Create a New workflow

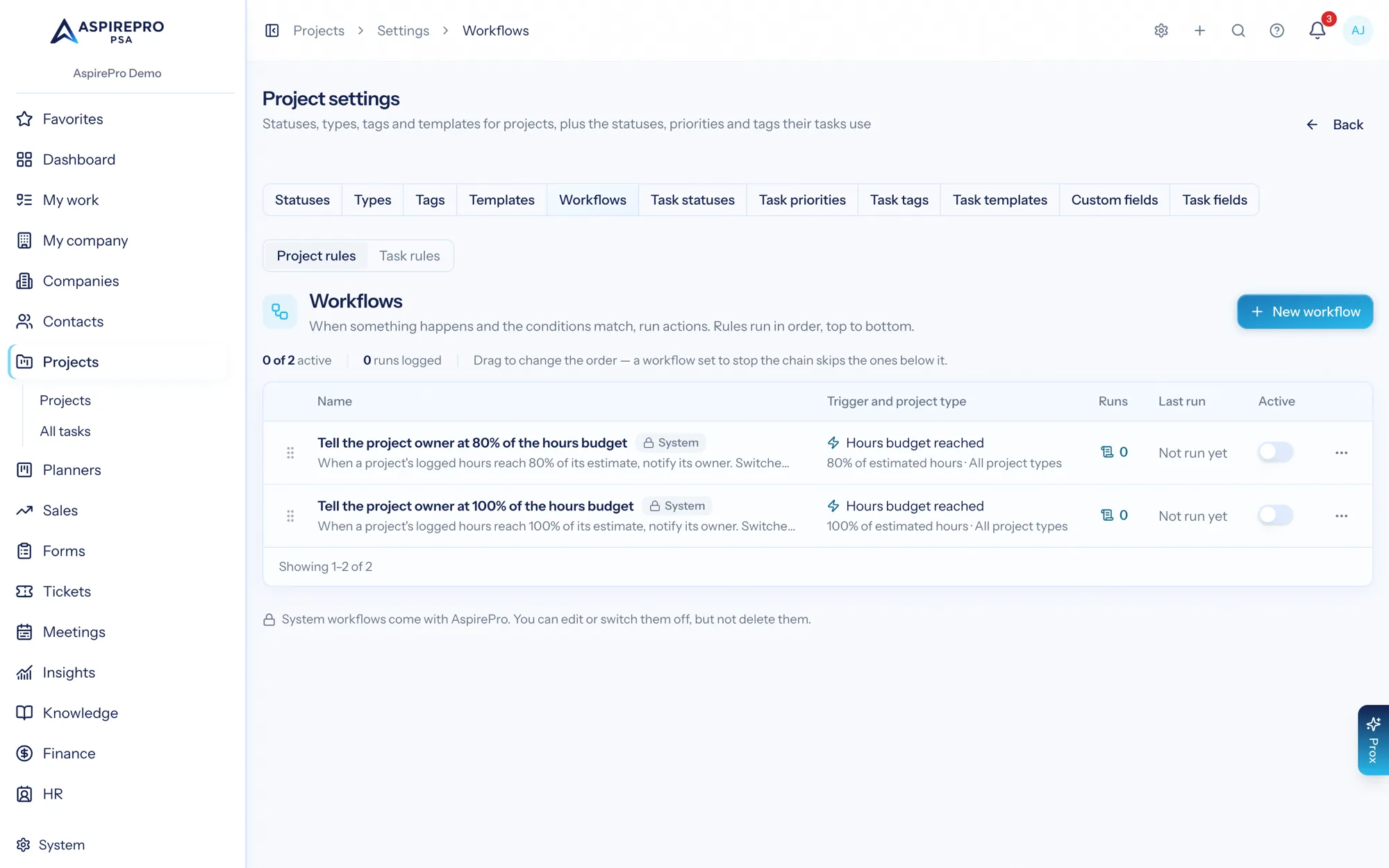1305,312
